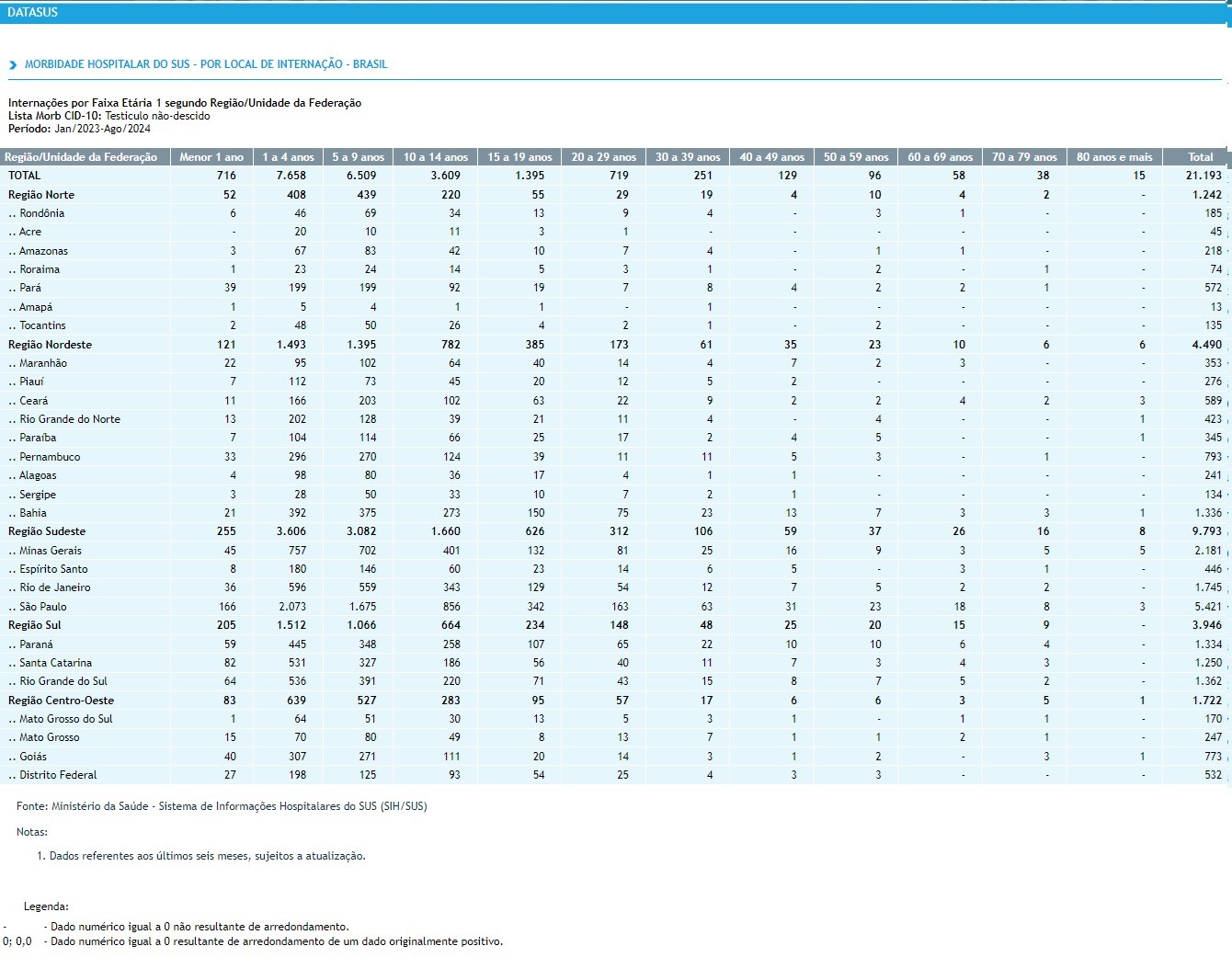Select the 80 anos e mais column header
The height and width of the screenshot is (969, 1232).
tap(1114, 157)
